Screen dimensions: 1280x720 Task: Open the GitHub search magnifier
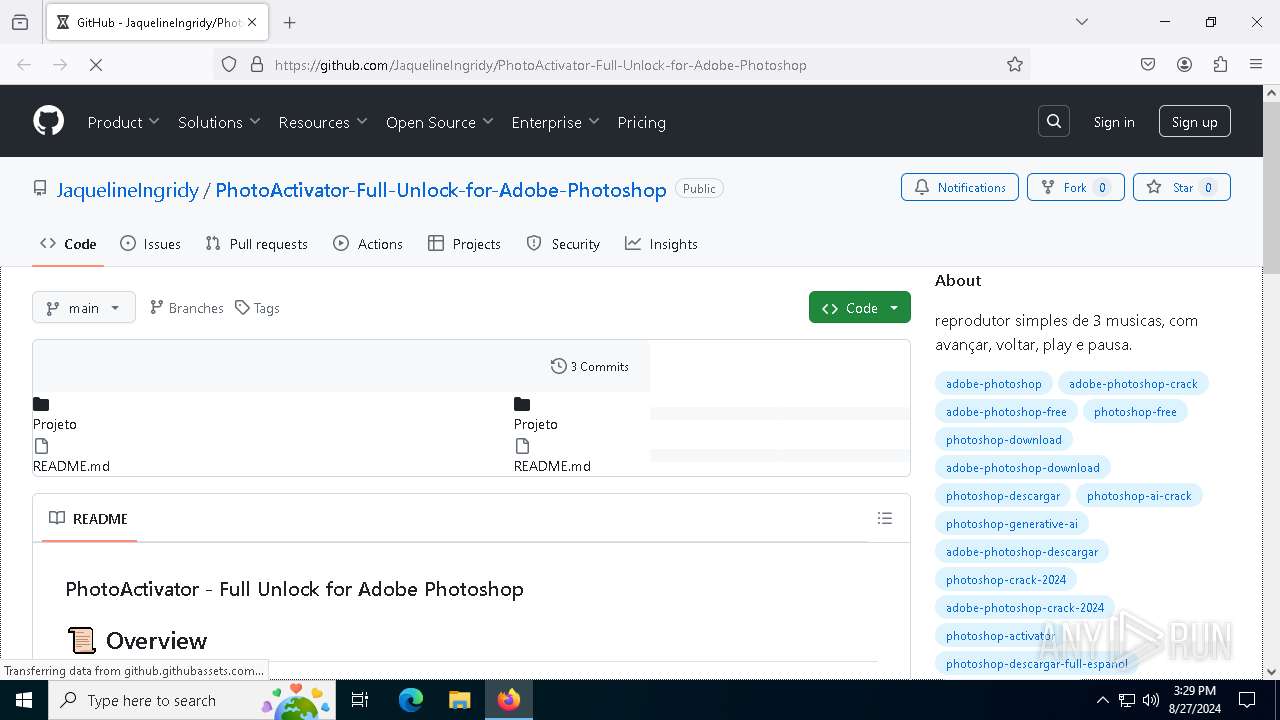(1054, 121)
